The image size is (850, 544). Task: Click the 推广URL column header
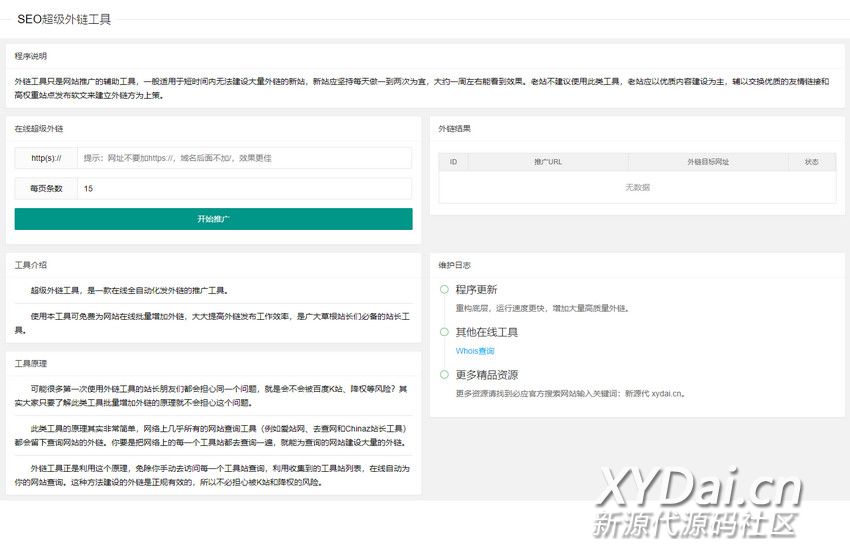[x=548, y=161]
